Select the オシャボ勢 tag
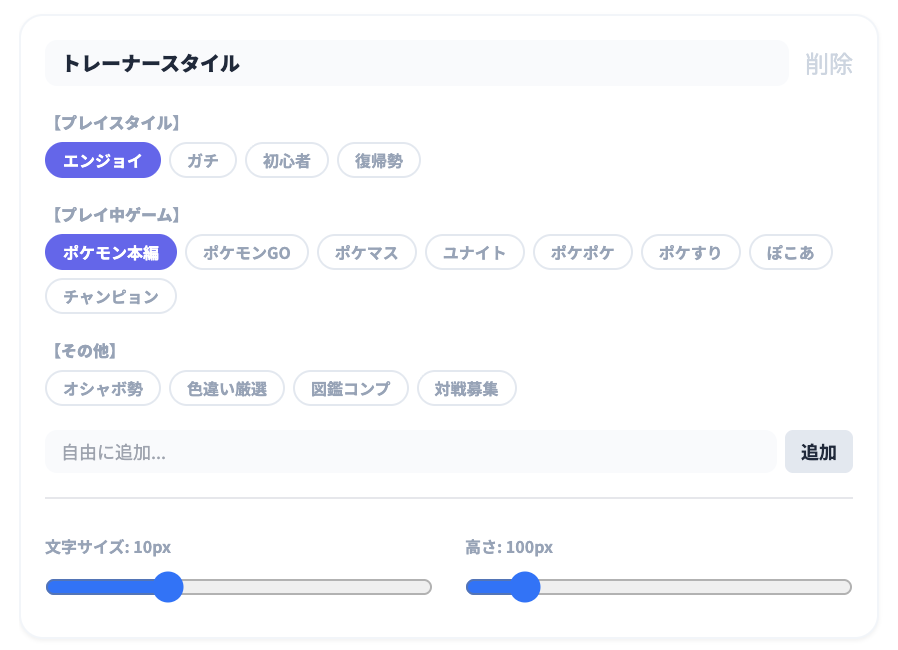This screenshot has height=650, width=898. pos(103,388)
